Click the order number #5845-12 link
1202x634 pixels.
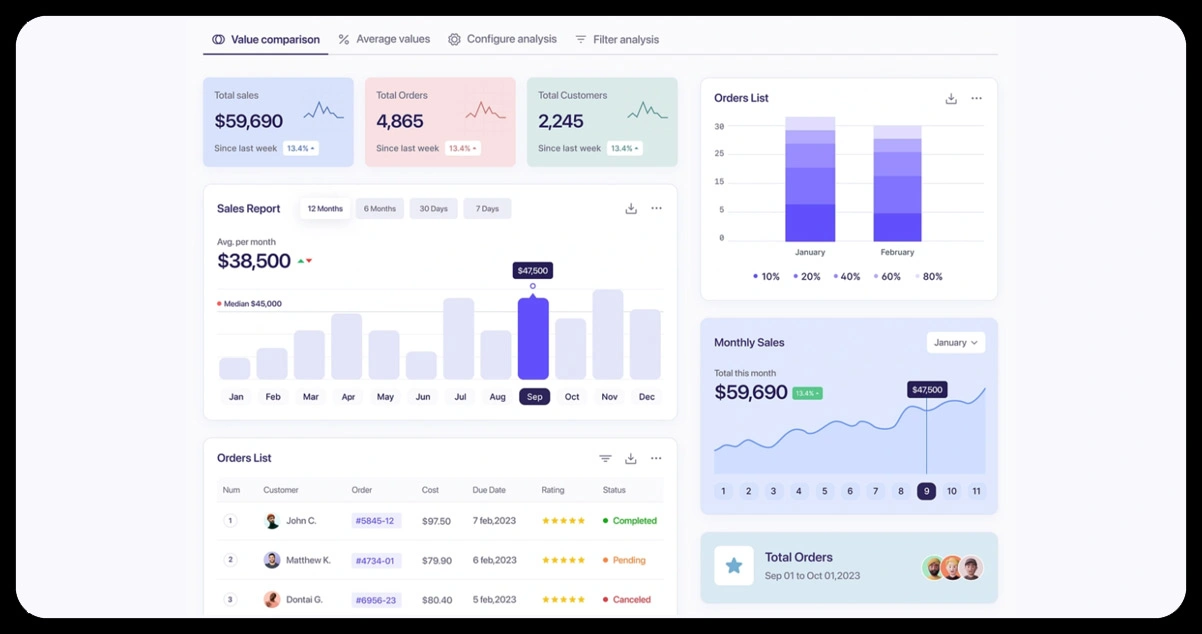click(x=375, y=520)
